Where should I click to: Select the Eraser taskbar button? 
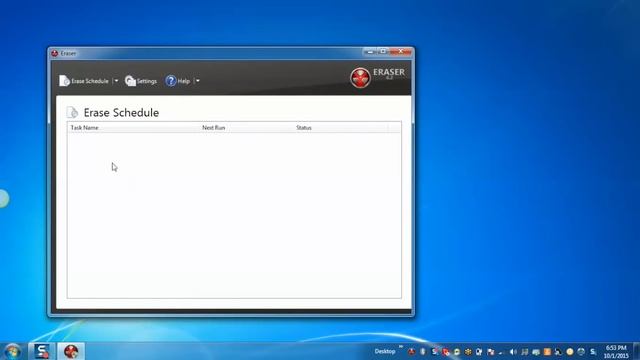coord(71,351)
